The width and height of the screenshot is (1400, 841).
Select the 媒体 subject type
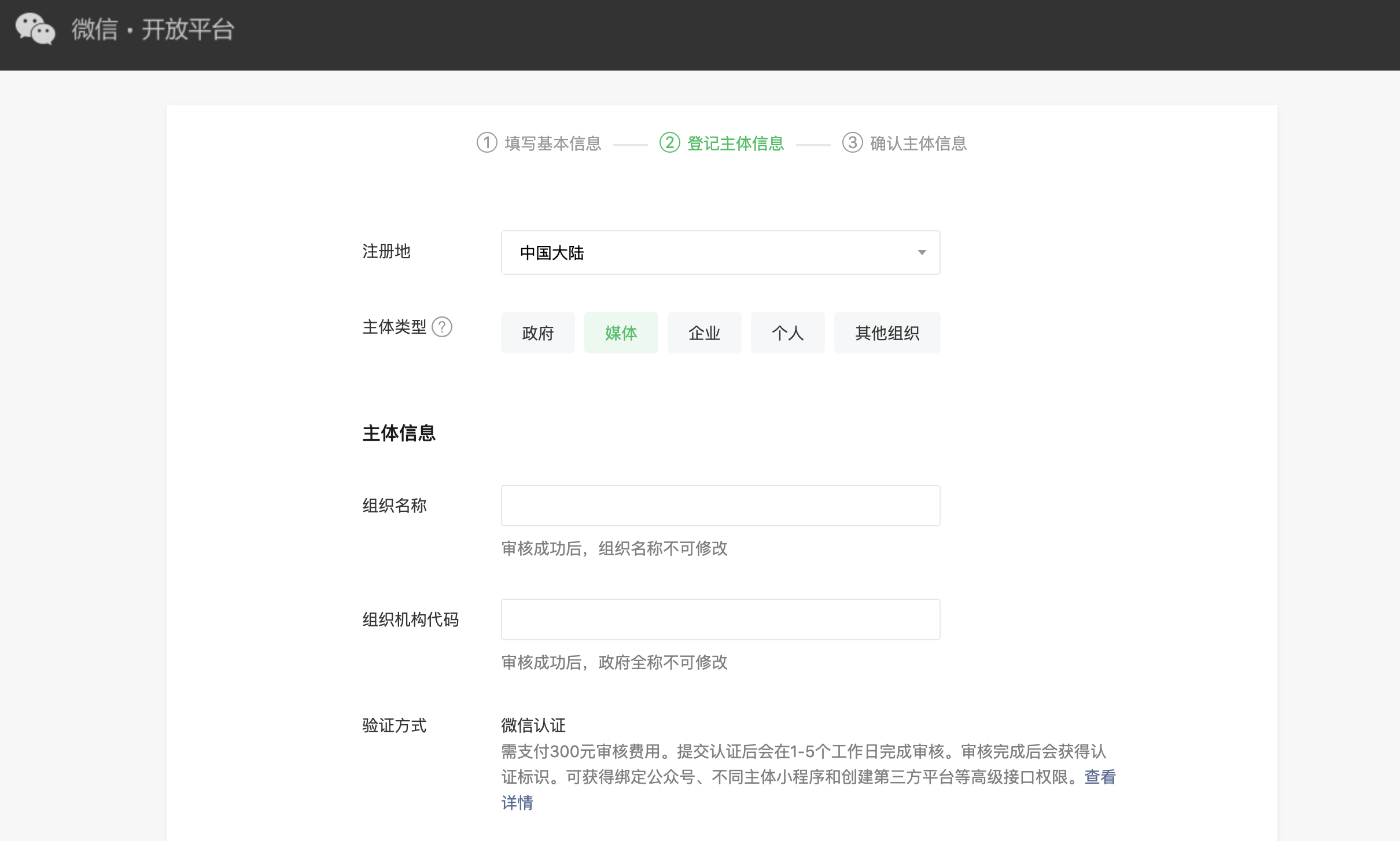pyautogui.click(x=621, y=333)
